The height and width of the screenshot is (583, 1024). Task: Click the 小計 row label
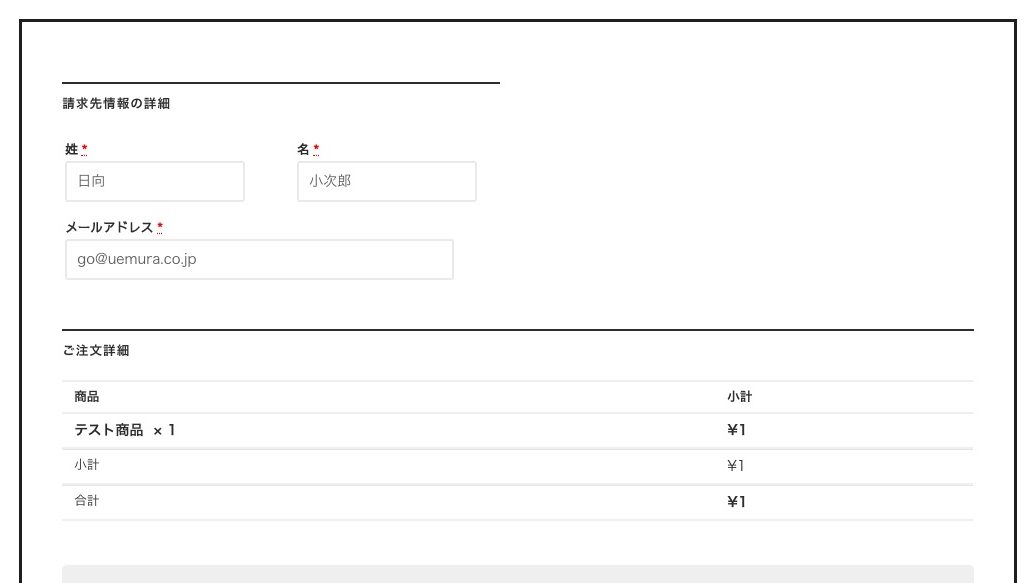tap(86, 465)
